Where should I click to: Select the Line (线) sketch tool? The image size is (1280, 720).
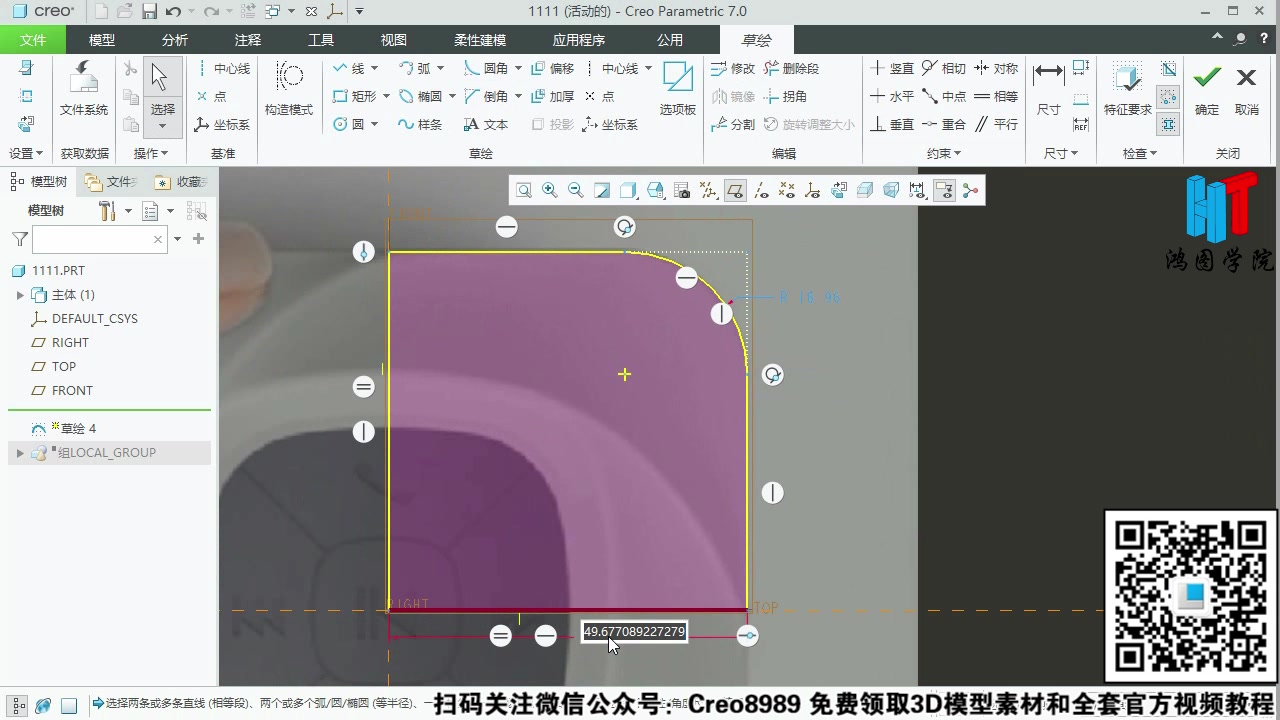pos(349,69)
